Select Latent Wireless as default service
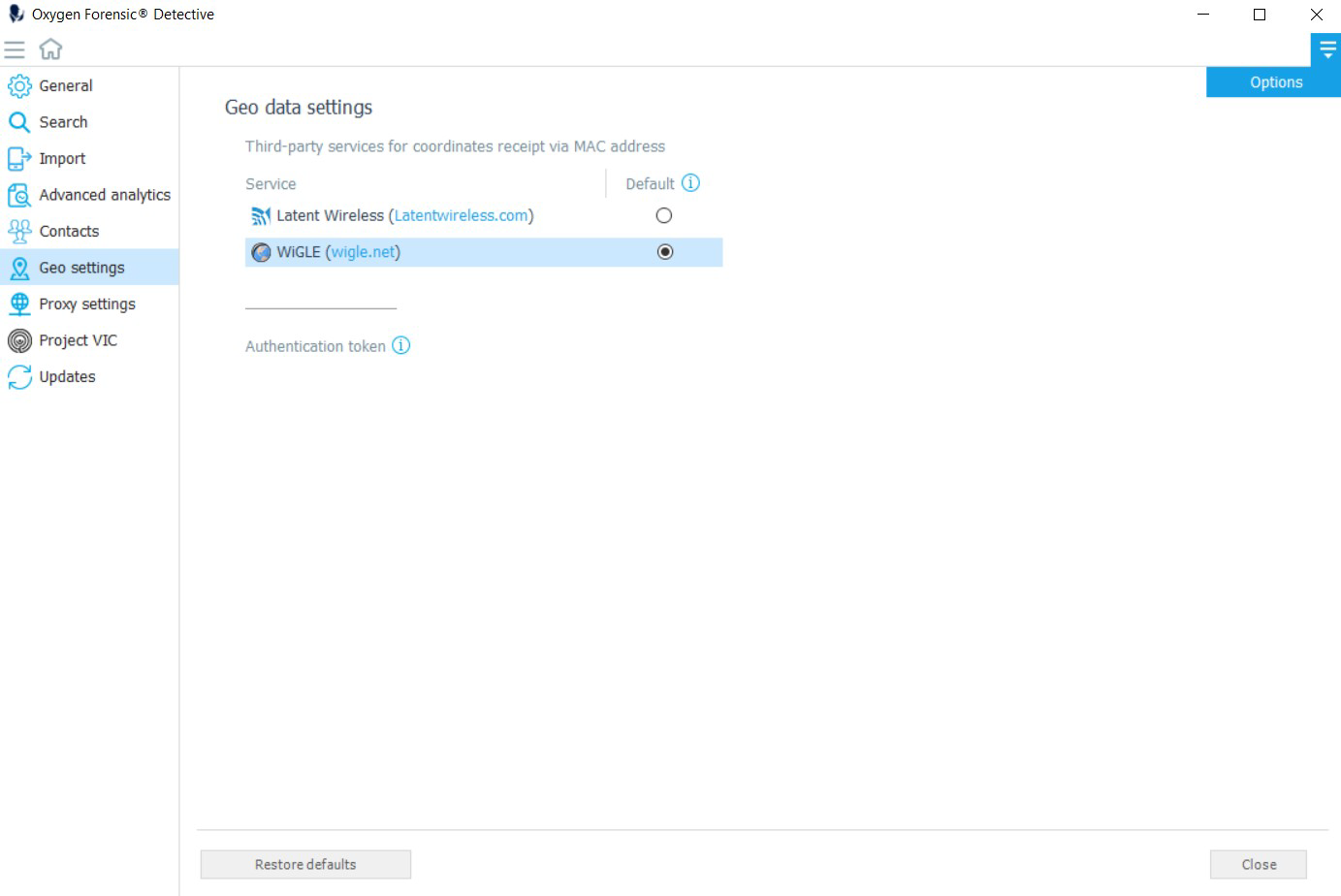The height and width of the screenshot is (896, 1341). click(x=664, y=215)
